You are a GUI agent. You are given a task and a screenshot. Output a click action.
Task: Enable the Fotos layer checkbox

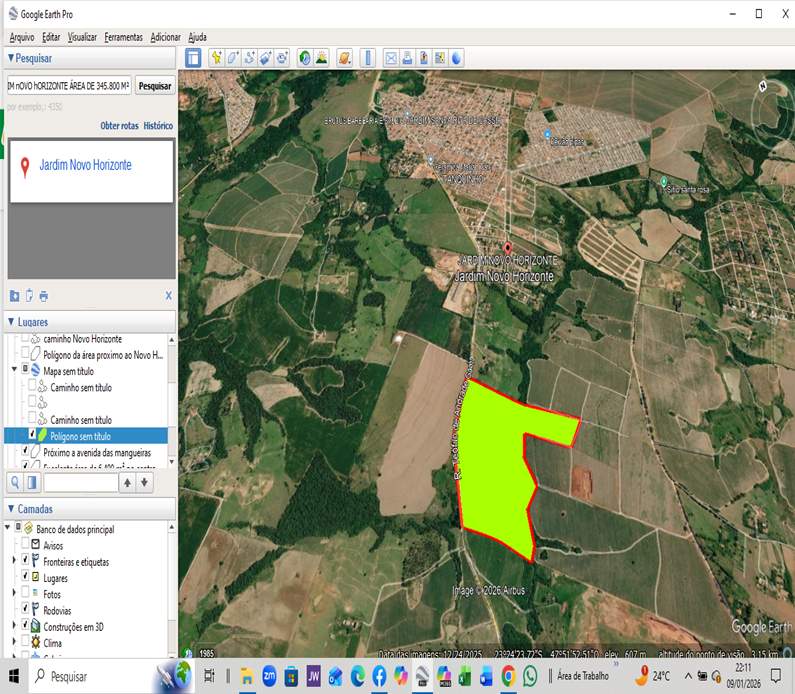(25, 594)
